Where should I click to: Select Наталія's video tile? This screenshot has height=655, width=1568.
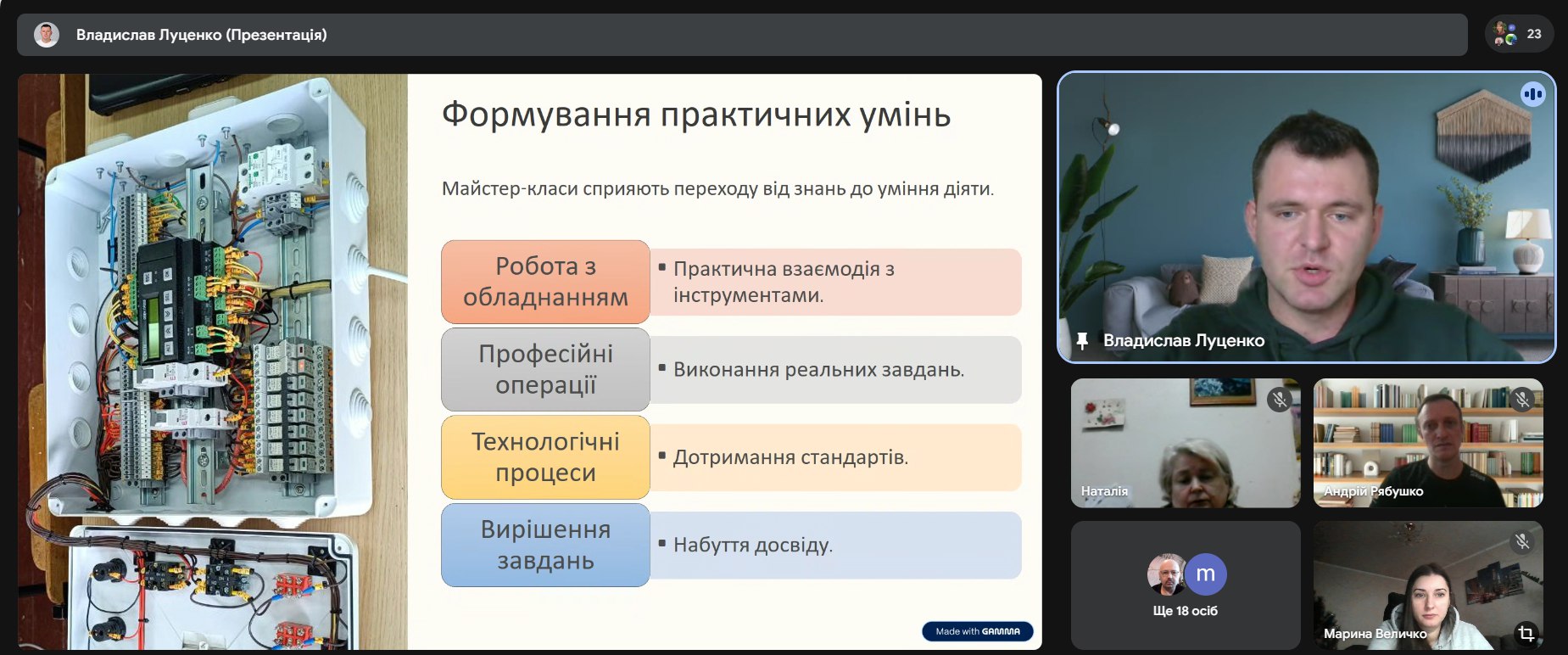click(x=1185, y=443)
